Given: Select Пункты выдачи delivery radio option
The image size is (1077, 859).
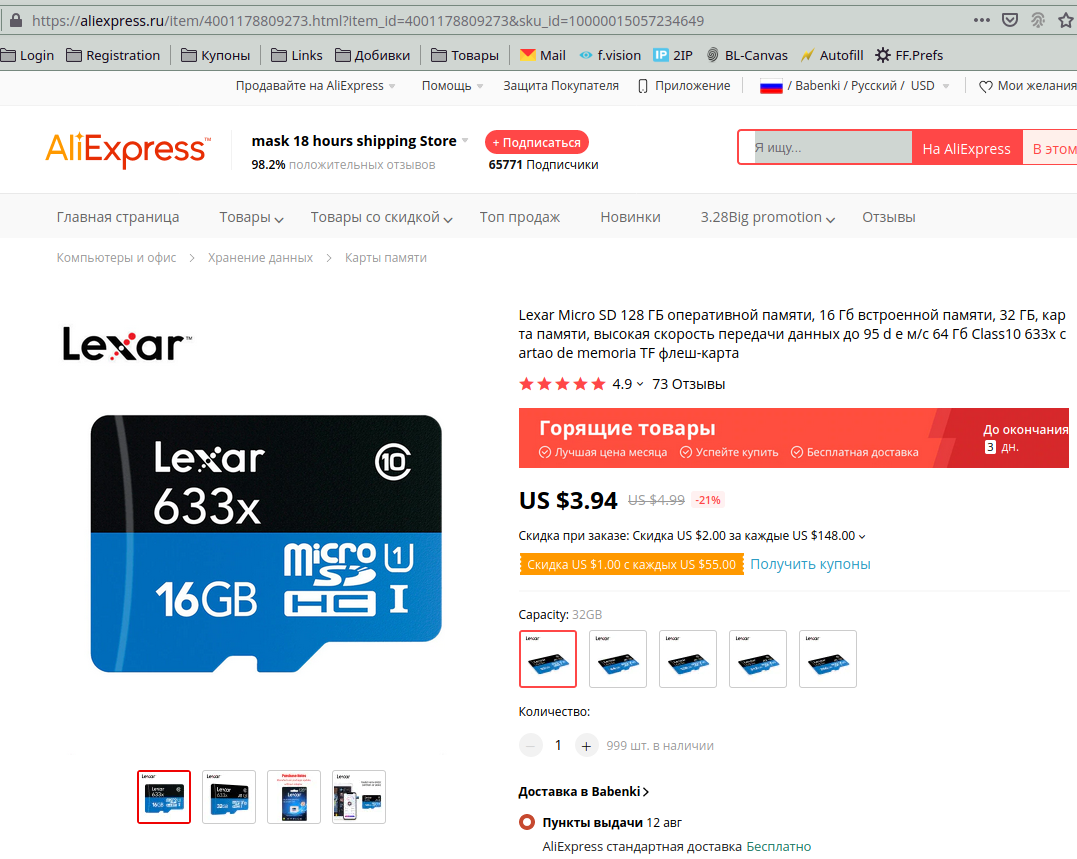Looking at the screenshot, I should click(527, 822).
